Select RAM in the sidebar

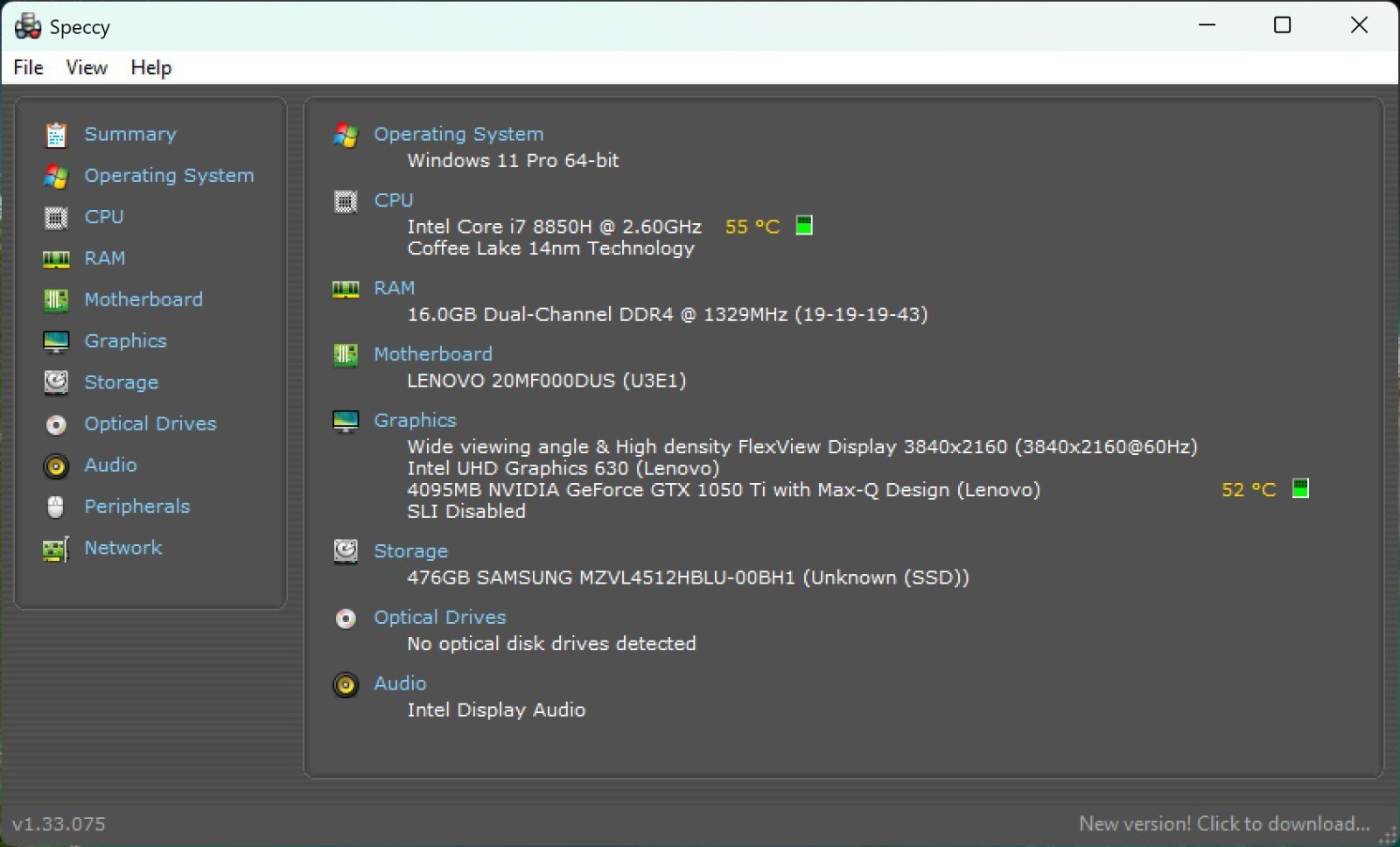tap(105, 258)
